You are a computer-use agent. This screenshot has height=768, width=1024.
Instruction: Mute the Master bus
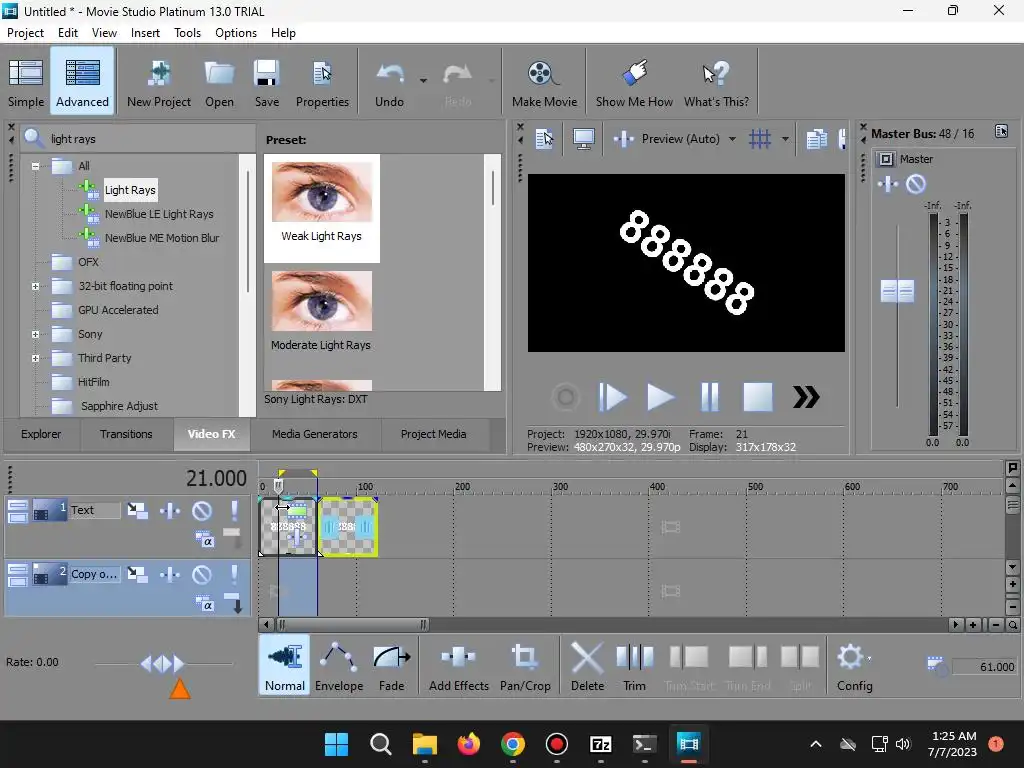coord(916,185)
